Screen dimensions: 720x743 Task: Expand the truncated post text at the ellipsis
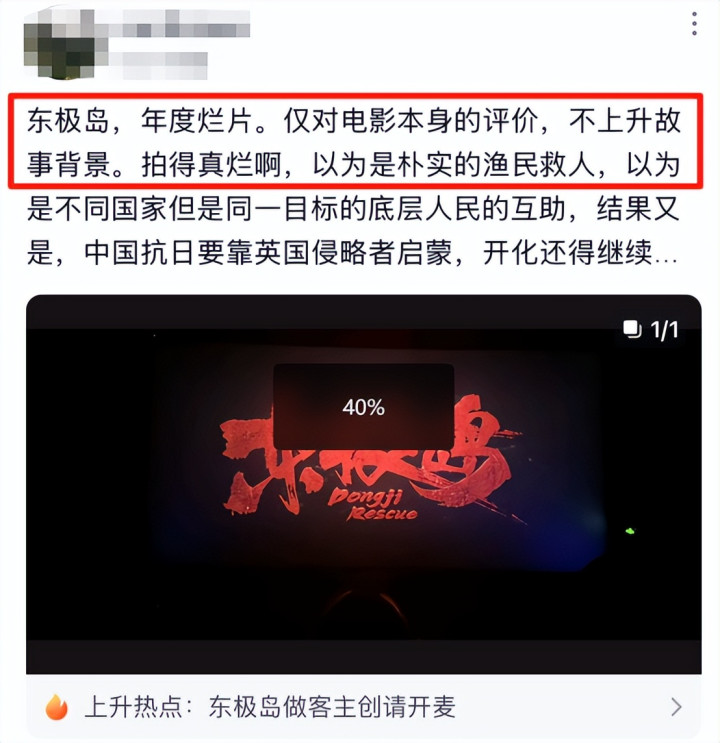(x=666, y=255)
